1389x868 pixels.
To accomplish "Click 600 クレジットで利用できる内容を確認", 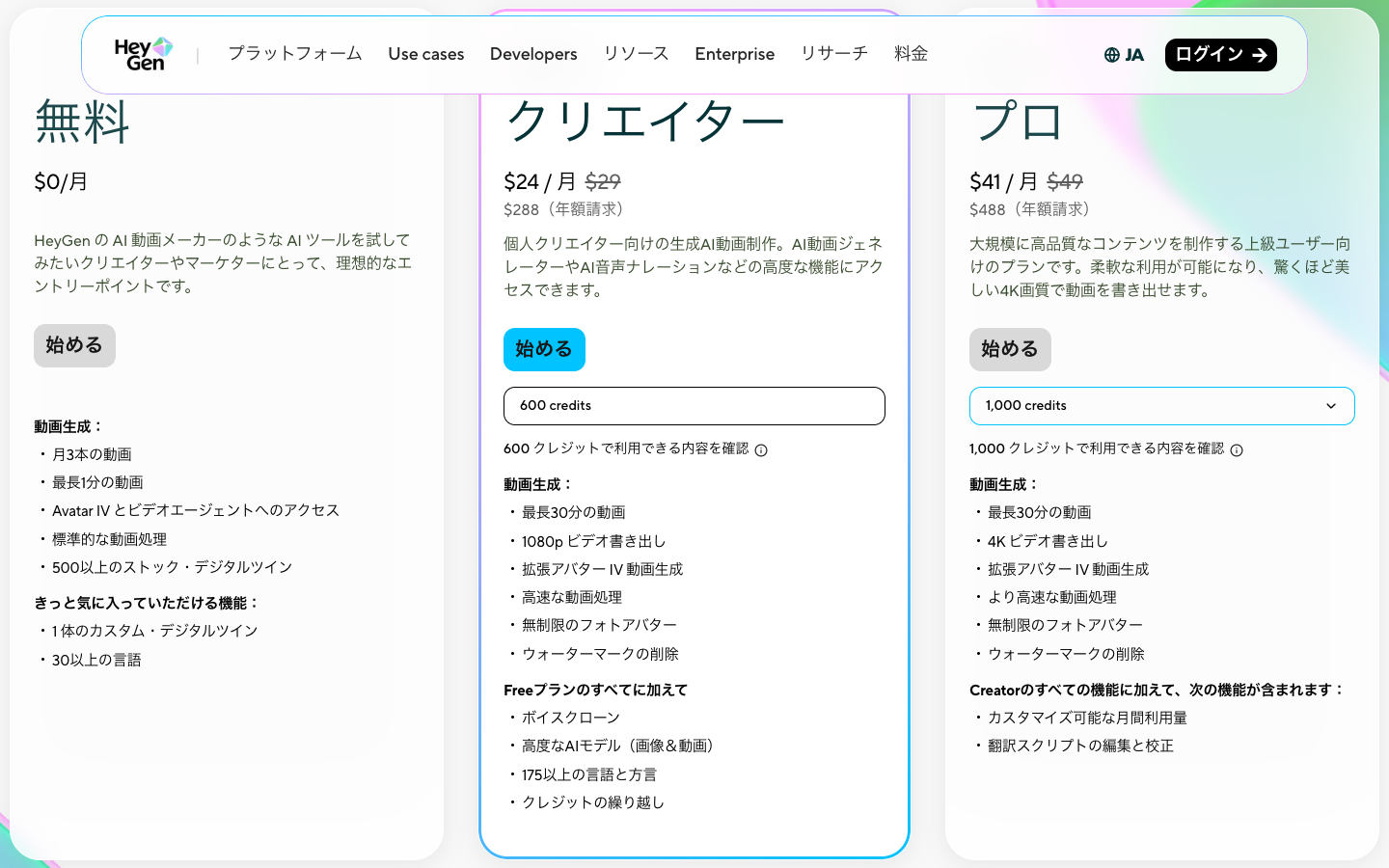I will coord(626,448).
